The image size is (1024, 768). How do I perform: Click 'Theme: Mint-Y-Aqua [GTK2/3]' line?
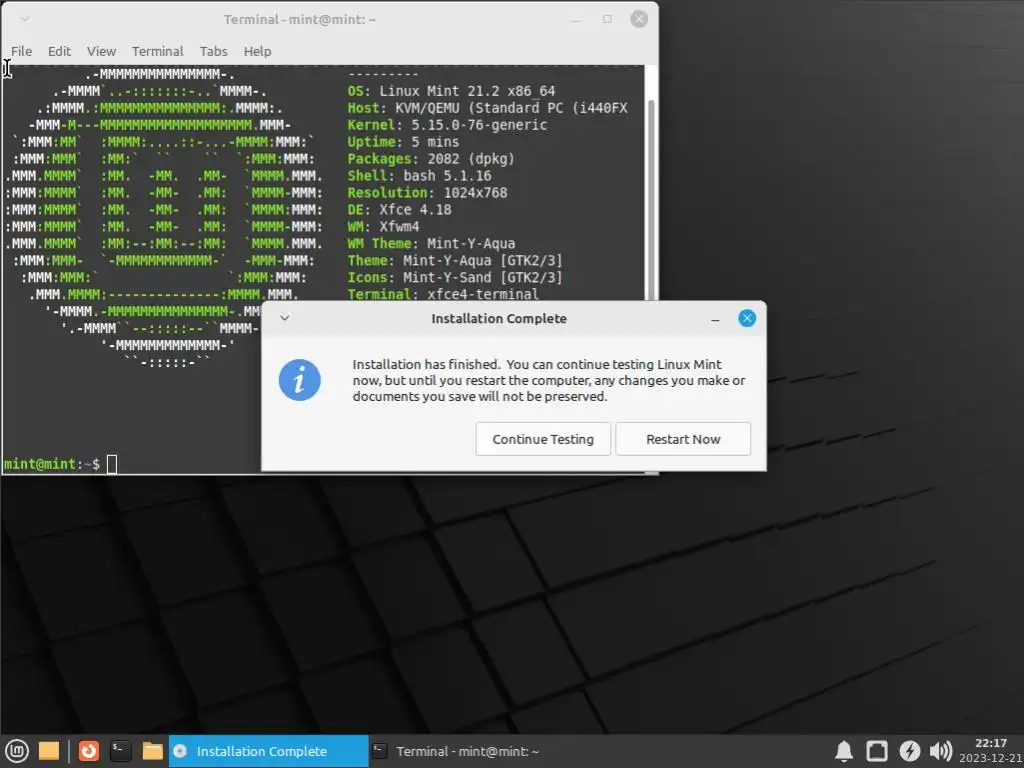(x=455, y=261)
